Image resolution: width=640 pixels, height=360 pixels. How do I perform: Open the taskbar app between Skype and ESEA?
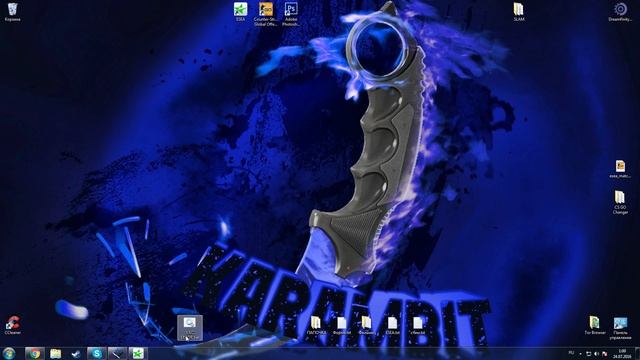tap(117, 353)
